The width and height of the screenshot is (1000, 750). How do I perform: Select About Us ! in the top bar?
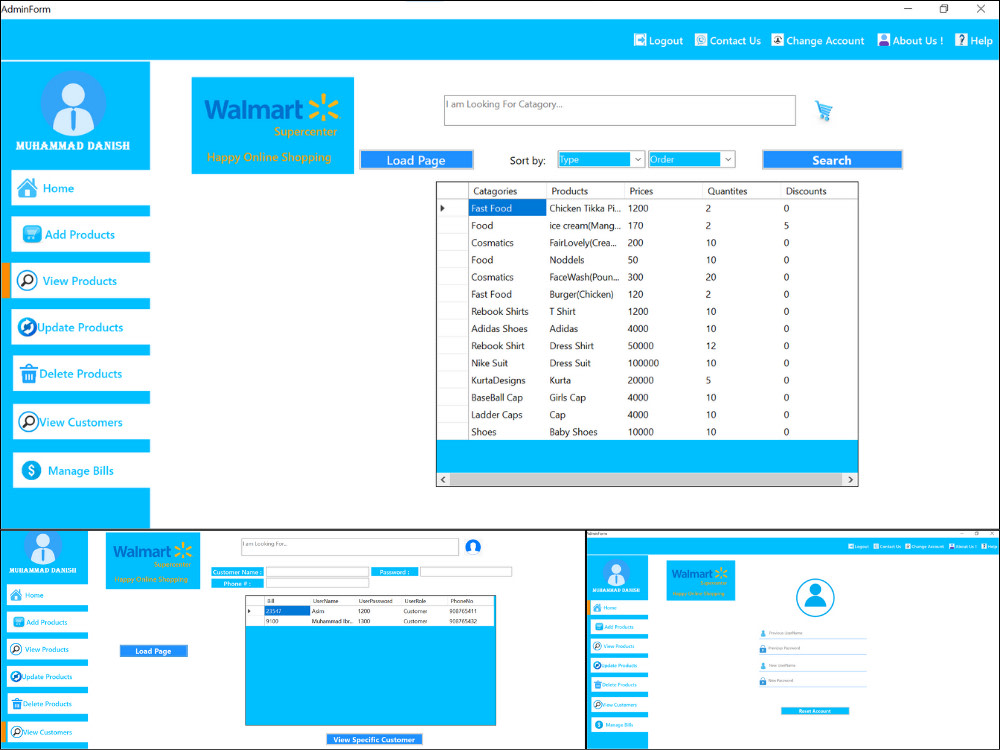coord(882,39)
